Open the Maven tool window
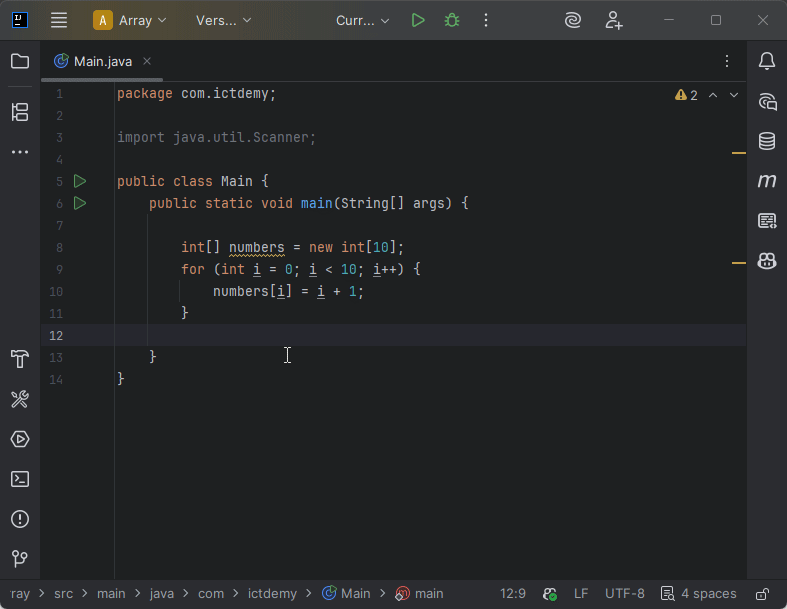This screenshot has width=787, height=609. [766, 181]
